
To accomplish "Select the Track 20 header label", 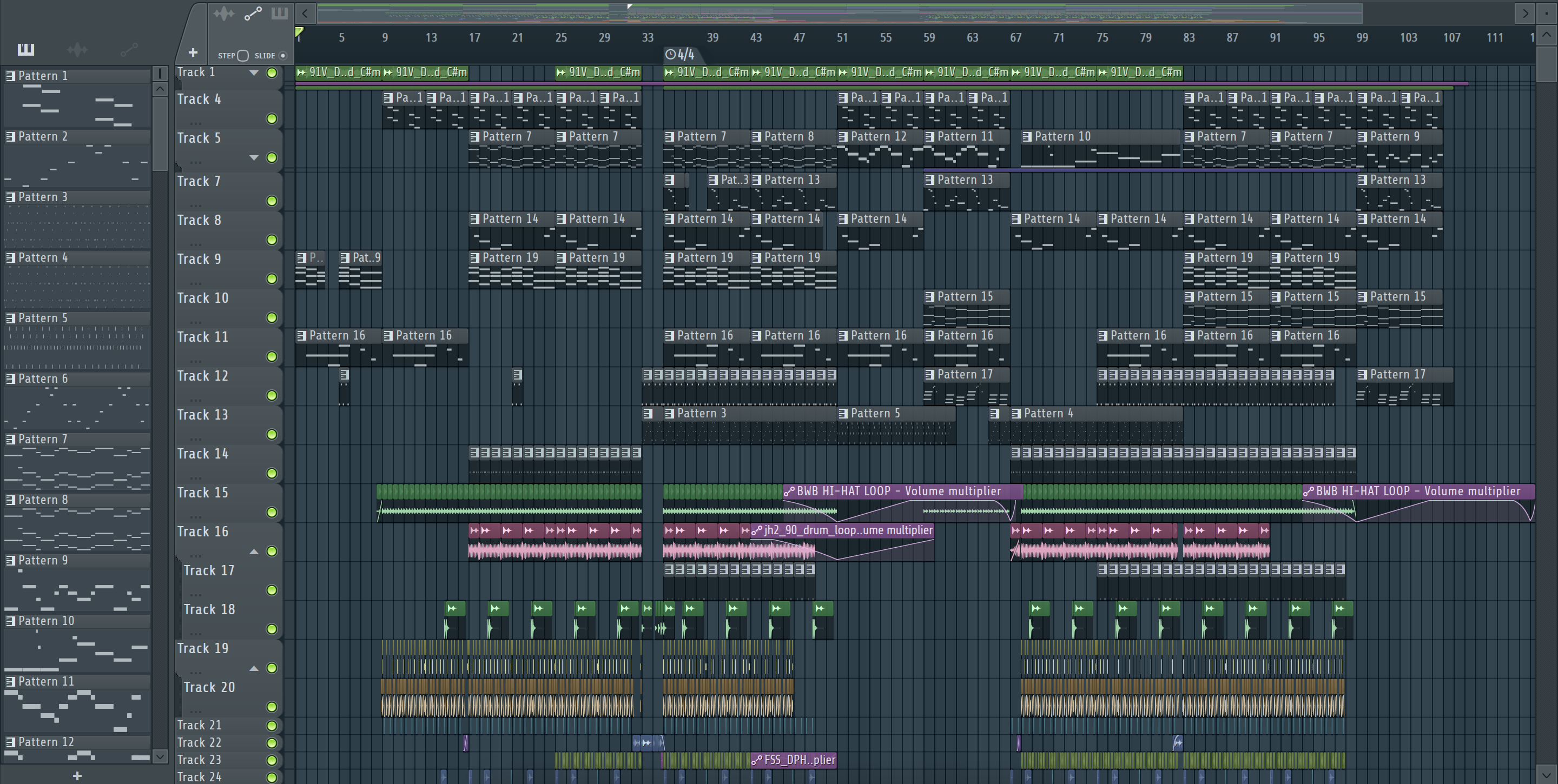I will click(x=209, y=687).
